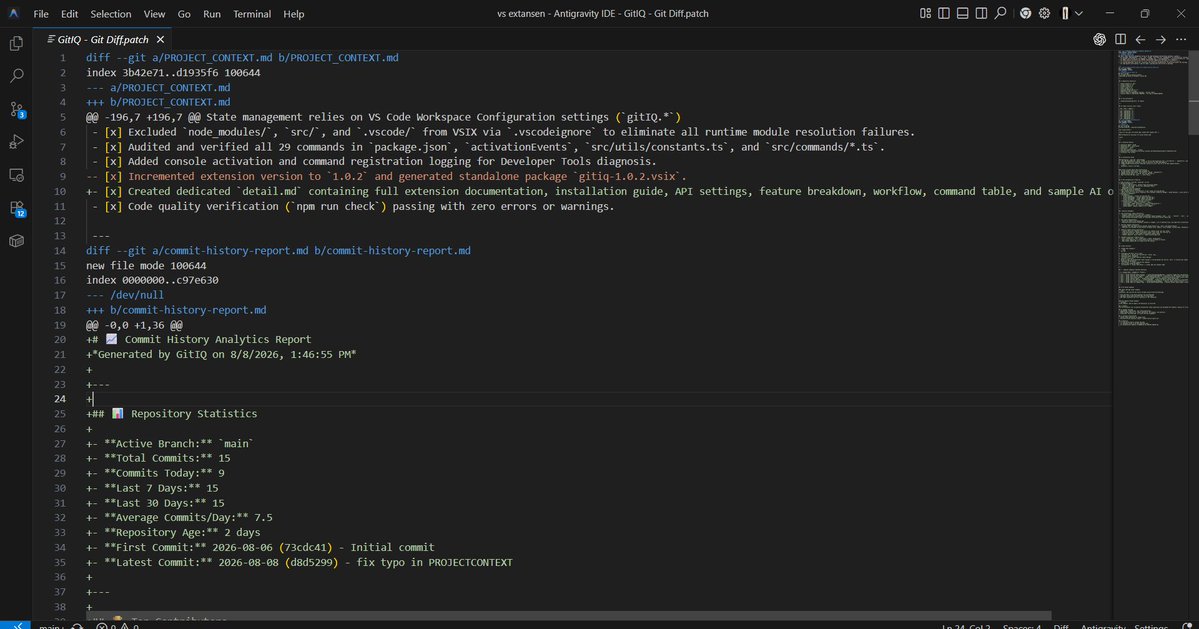Click the commit hash d8d5299
The height and width of the screenshot is (629, 1199).
coord(311,562)
